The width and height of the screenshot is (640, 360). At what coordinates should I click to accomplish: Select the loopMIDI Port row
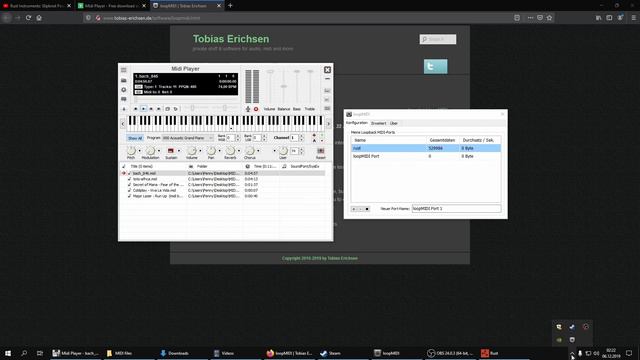tap(426, 156)
